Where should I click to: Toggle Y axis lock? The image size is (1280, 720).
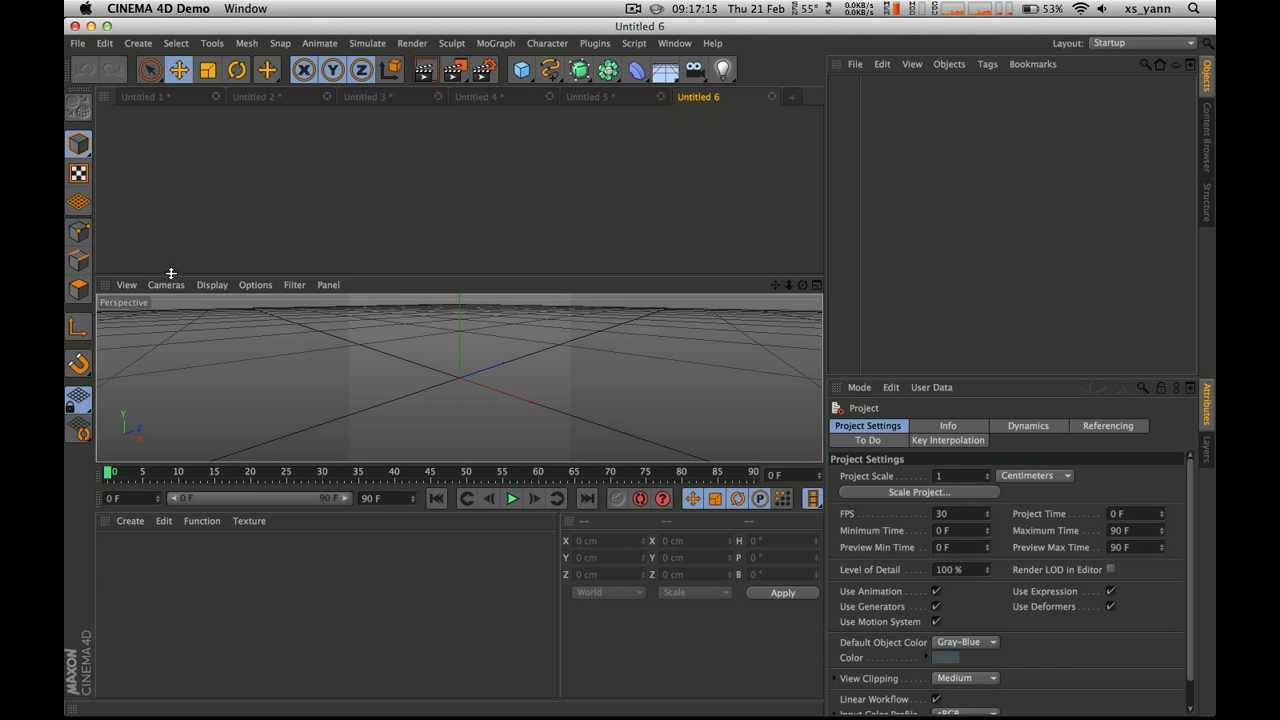pyautogui.click(x=333, y=70)
